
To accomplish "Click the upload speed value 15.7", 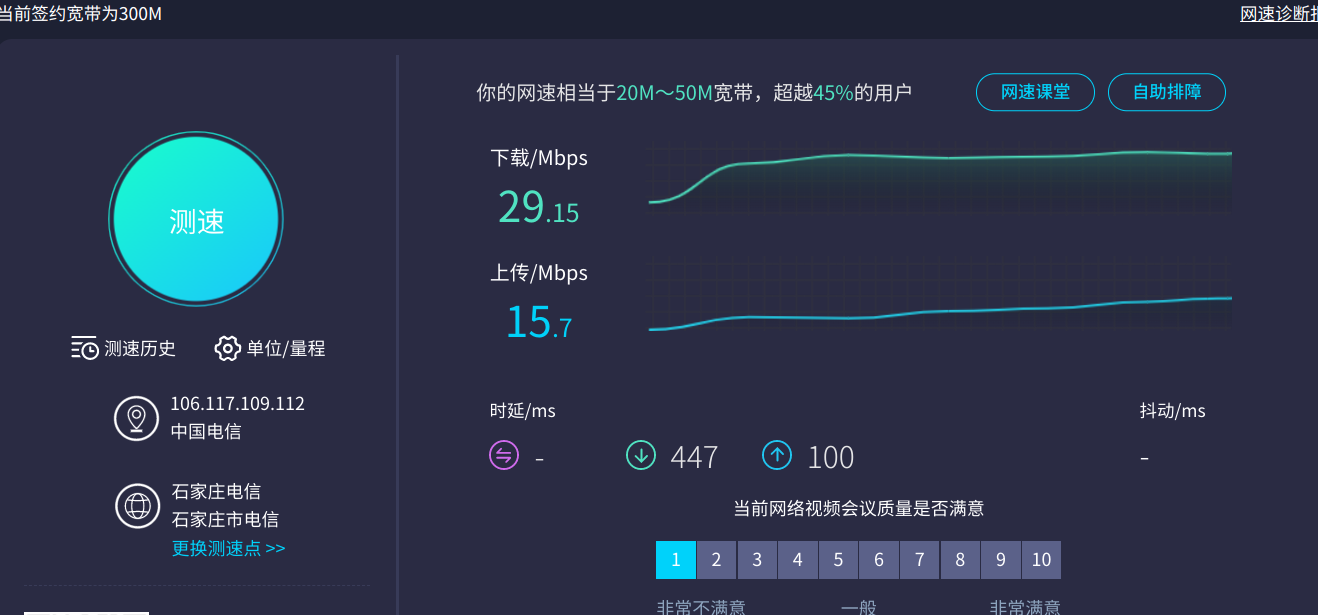I will click(538, 322).
